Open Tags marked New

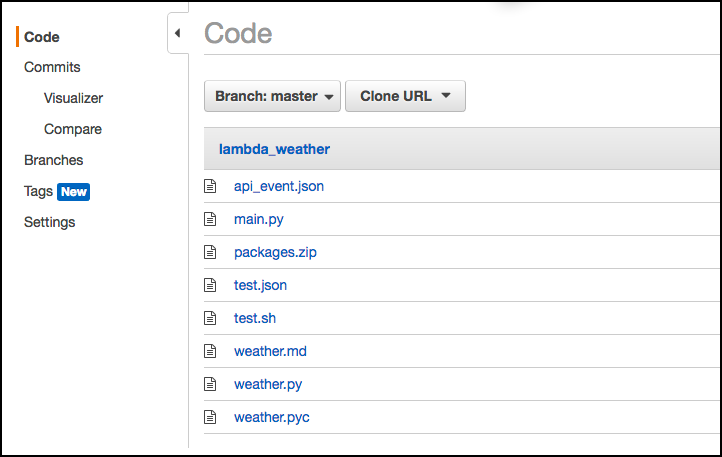(57, 192)
